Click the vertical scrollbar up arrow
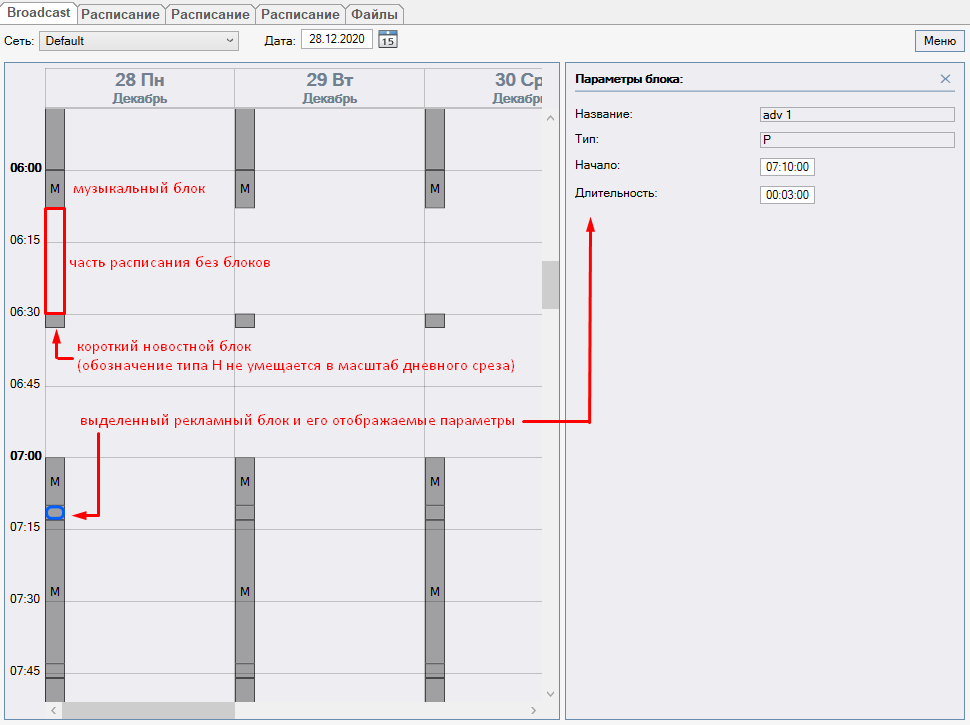 click(x=551, y=118)
